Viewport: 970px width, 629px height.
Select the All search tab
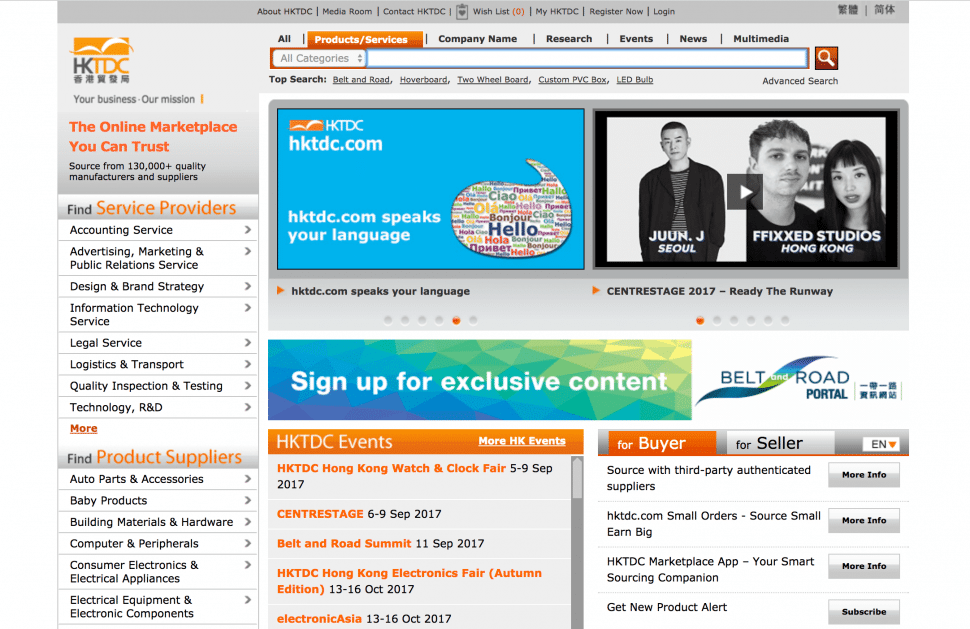pos(284,39)
